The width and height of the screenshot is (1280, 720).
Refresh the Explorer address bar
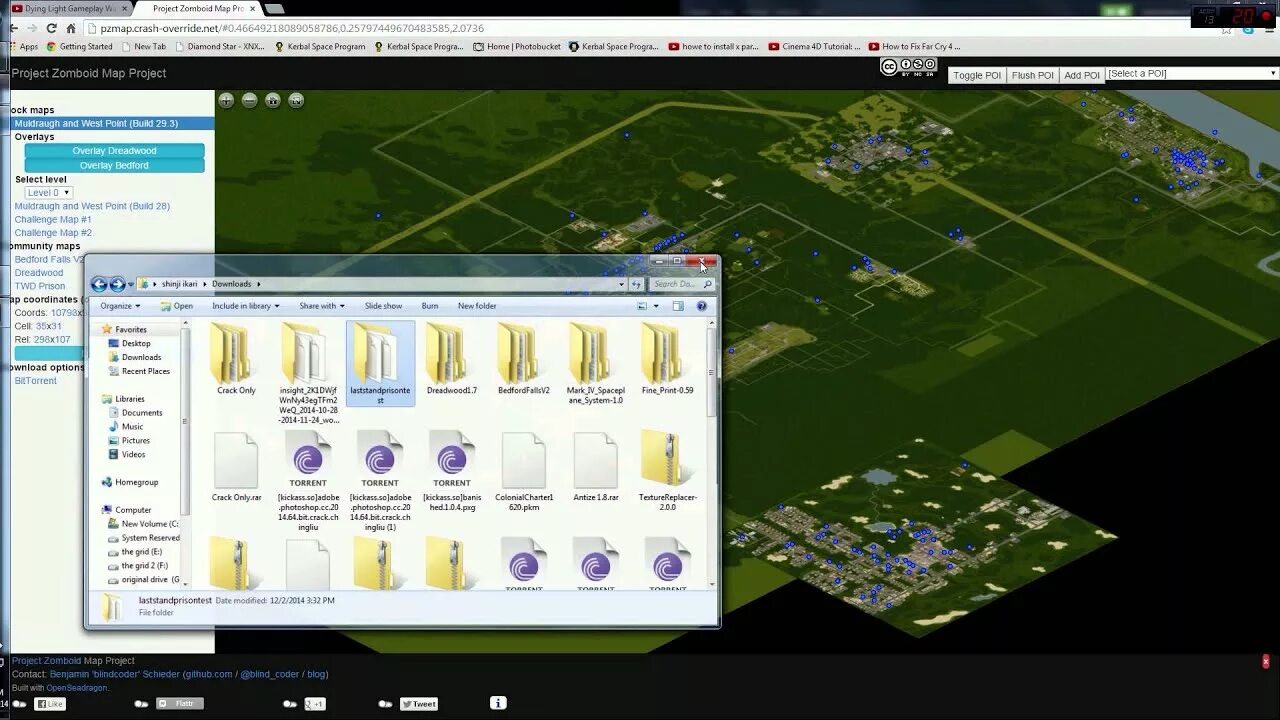pyautogui.click(x=635, y=284)
